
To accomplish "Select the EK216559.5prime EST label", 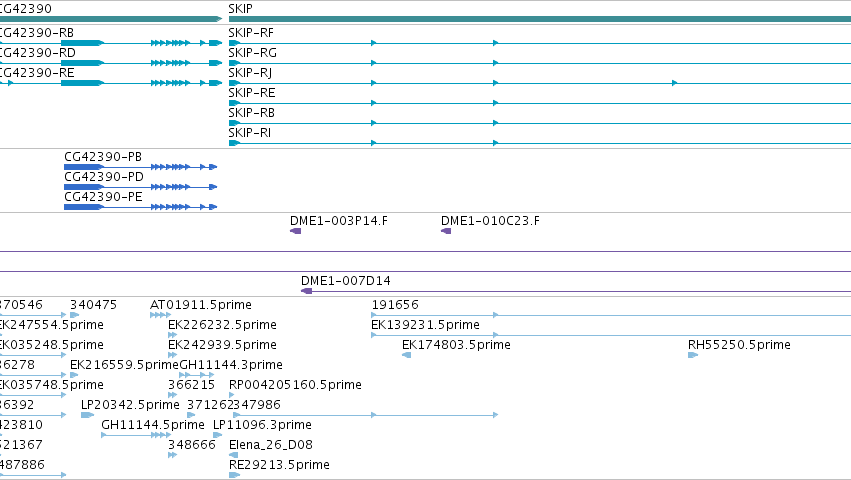I will (x=124, y=365).
